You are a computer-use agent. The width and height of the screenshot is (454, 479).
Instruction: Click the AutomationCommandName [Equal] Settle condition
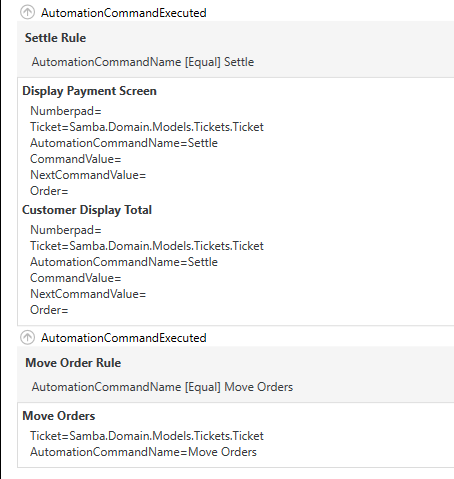coord(143,62)
